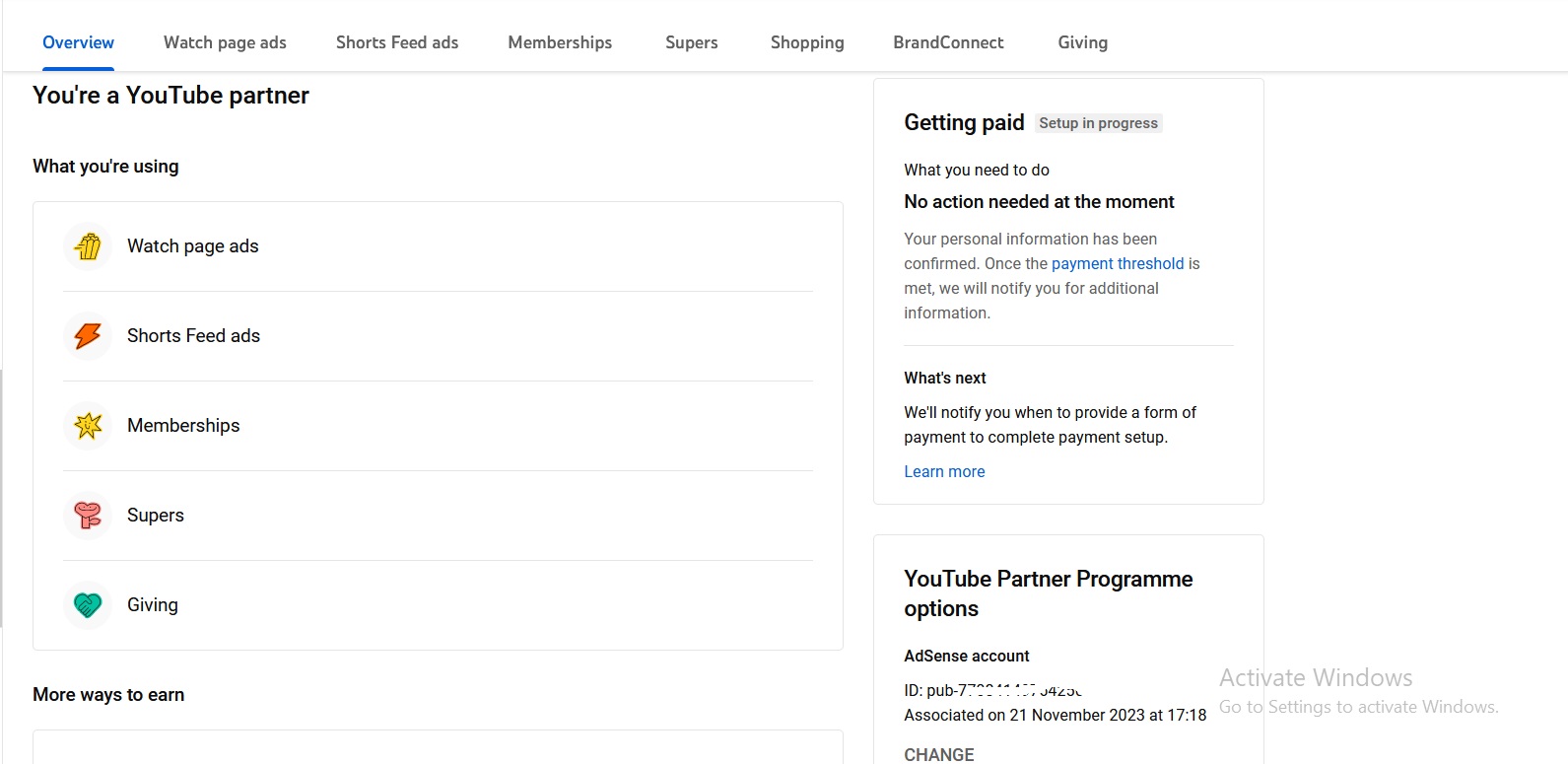This screenshot has height=764, width=1568.
Task: Click the You're a YouTube partner heading
Action: [170, 96]
